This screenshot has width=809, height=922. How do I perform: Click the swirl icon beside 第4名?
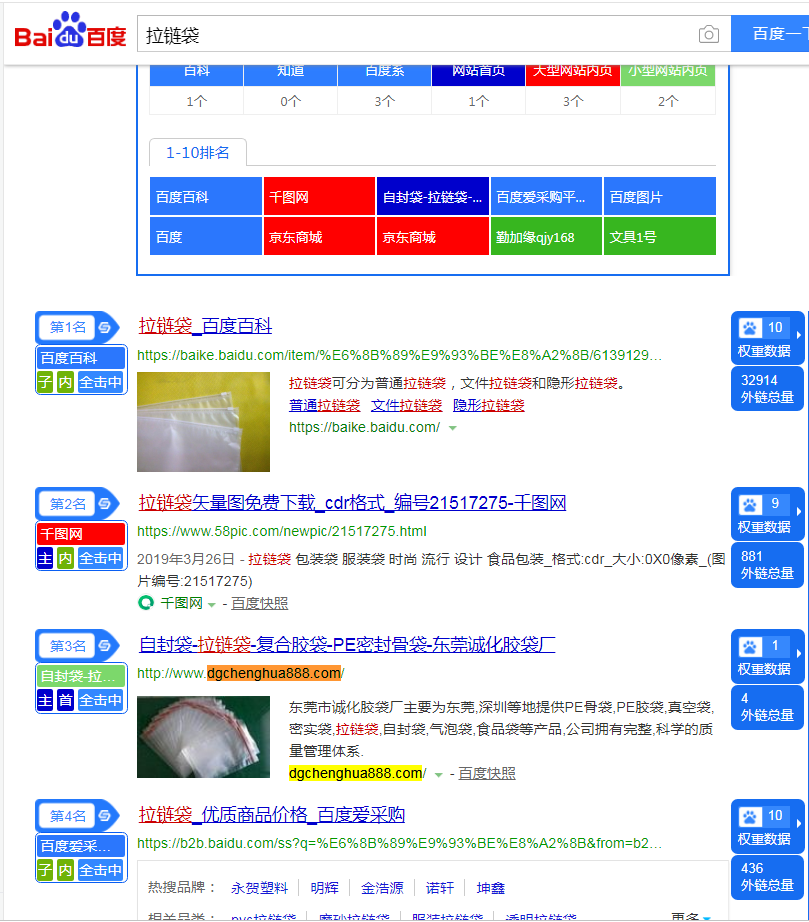pyautogui.click(x=105, y=816)
